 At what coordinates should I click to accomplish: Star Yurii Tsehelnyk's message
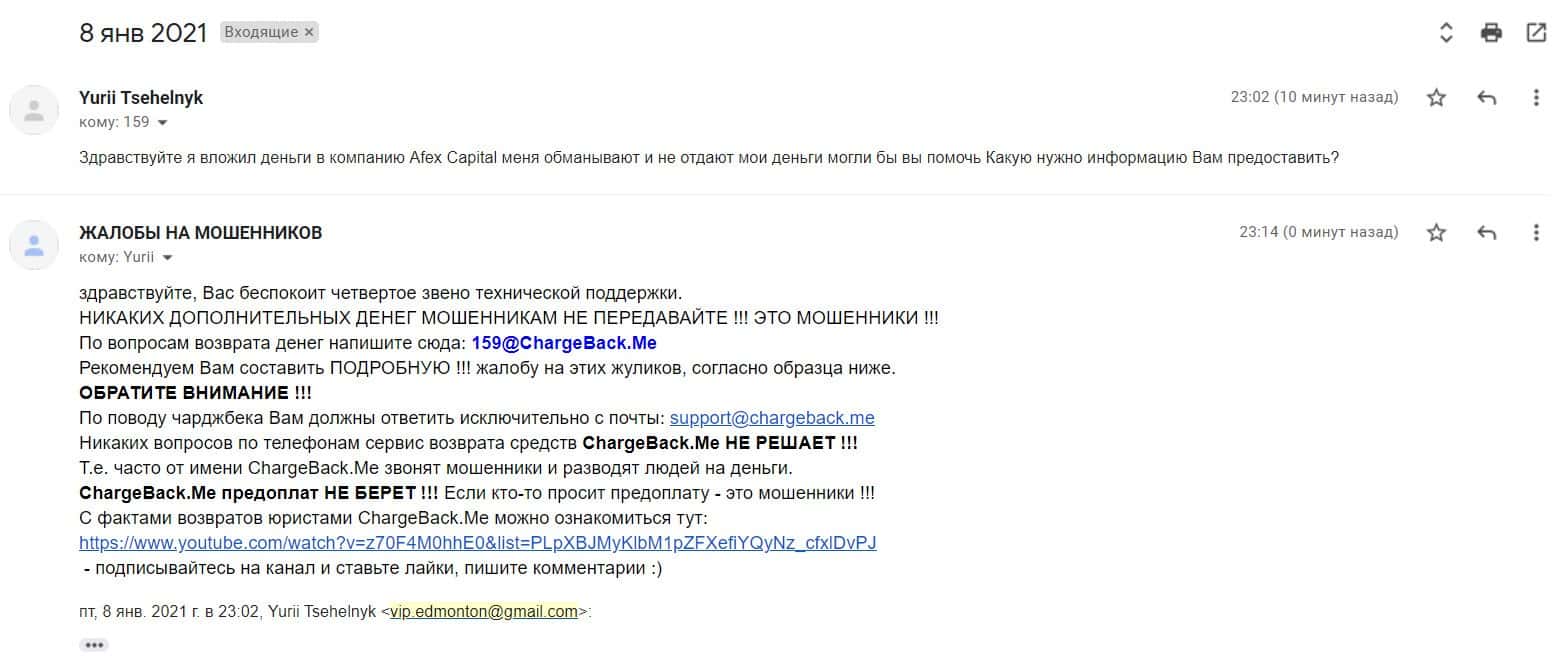click(x=1436, y=97)
